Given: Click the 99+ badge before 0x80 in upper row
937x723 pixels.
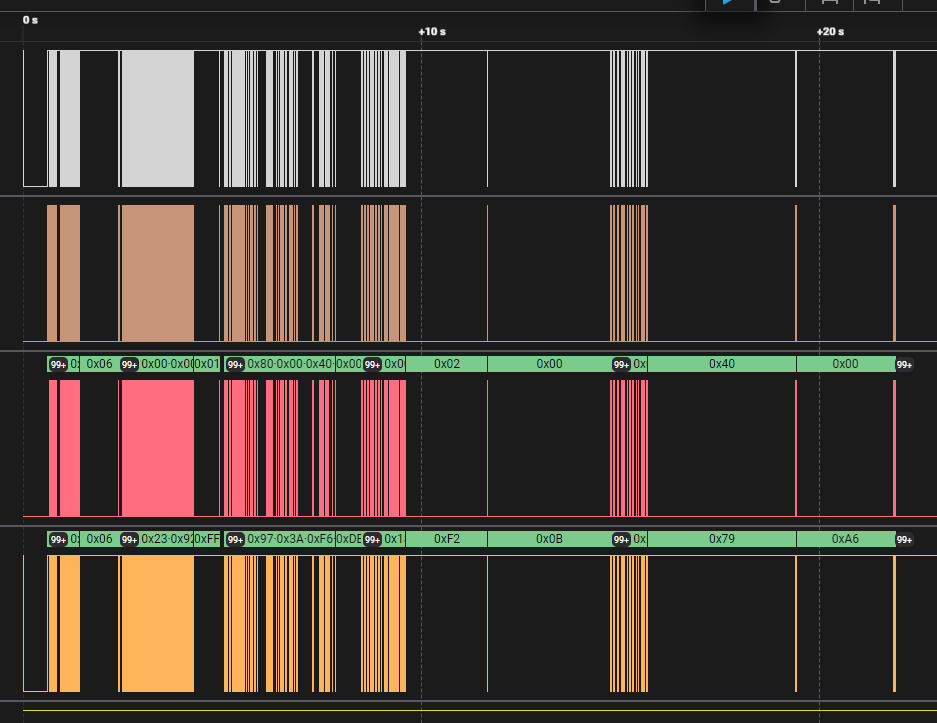Looking at the screenshot, I should 235,365.
